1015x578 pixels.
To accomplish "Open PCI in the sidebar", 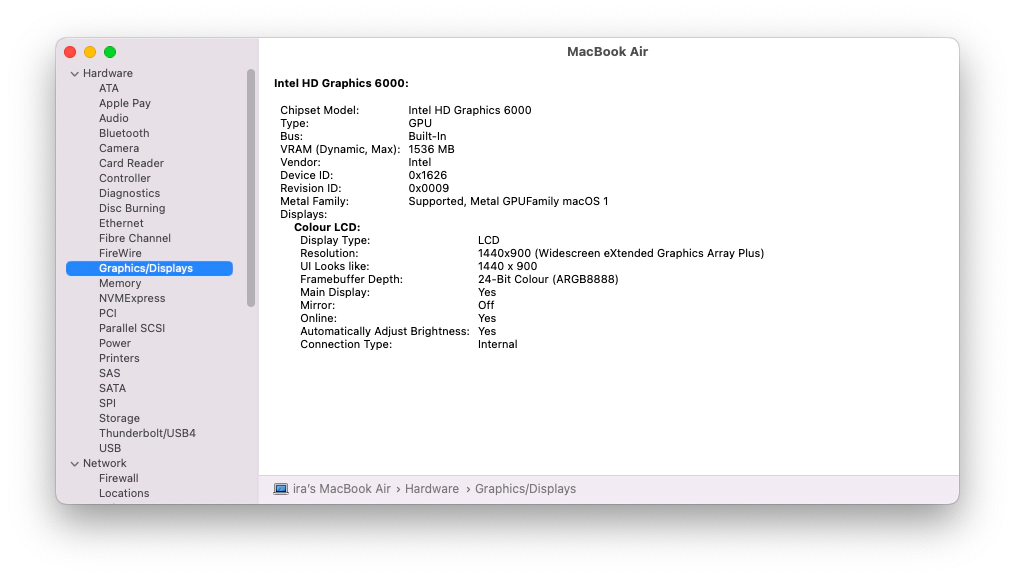I will pyautogui.click(x=108, y=313).
